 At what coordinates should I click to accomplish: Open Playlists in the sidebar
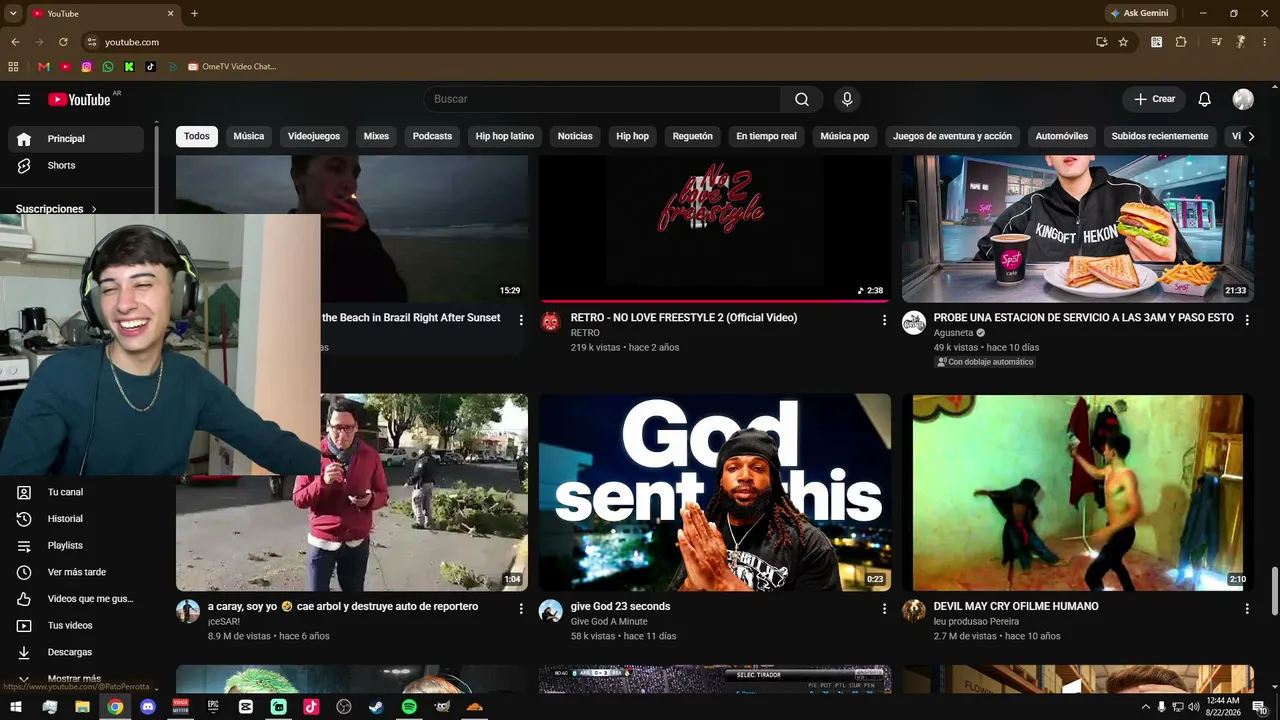pos(76,546)
